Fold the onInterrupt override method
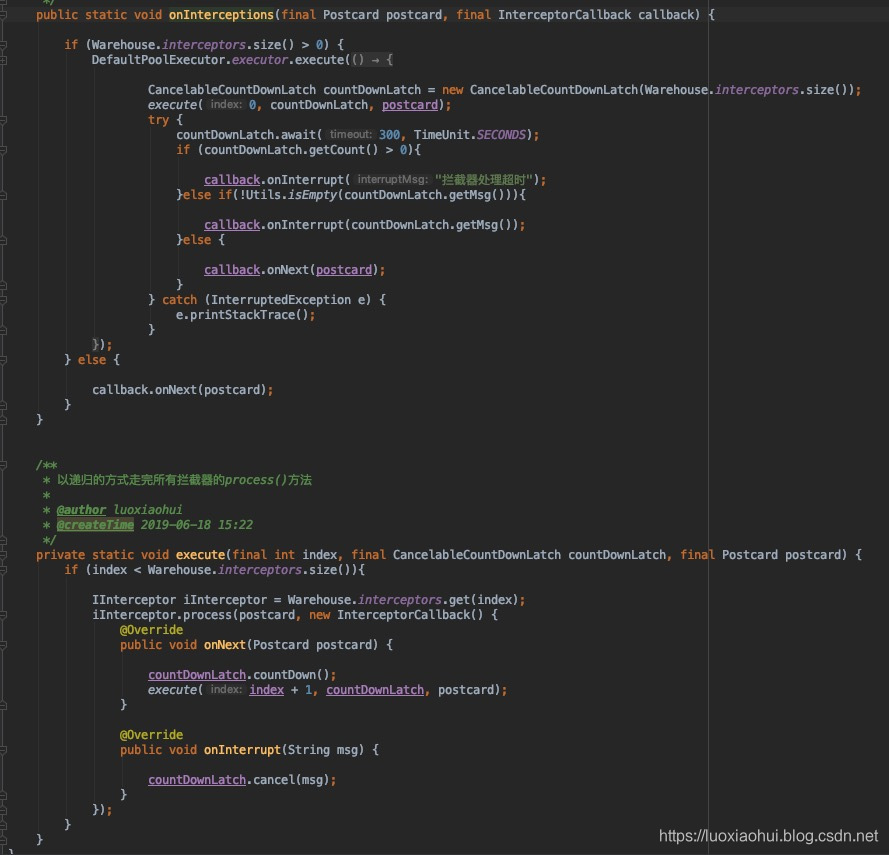This screenshot has height=855, width=889. (x=3, y=750)
